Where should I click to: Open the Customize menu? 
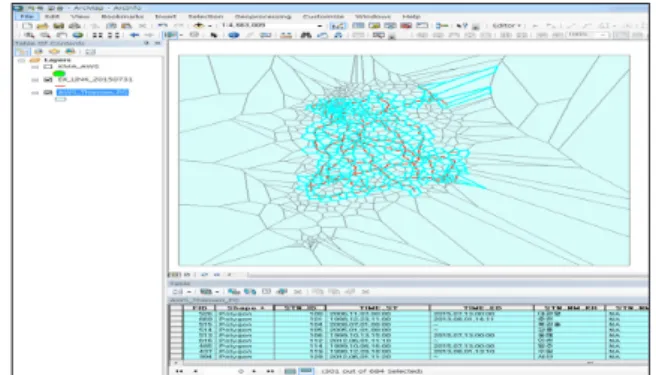coord(323,16)
